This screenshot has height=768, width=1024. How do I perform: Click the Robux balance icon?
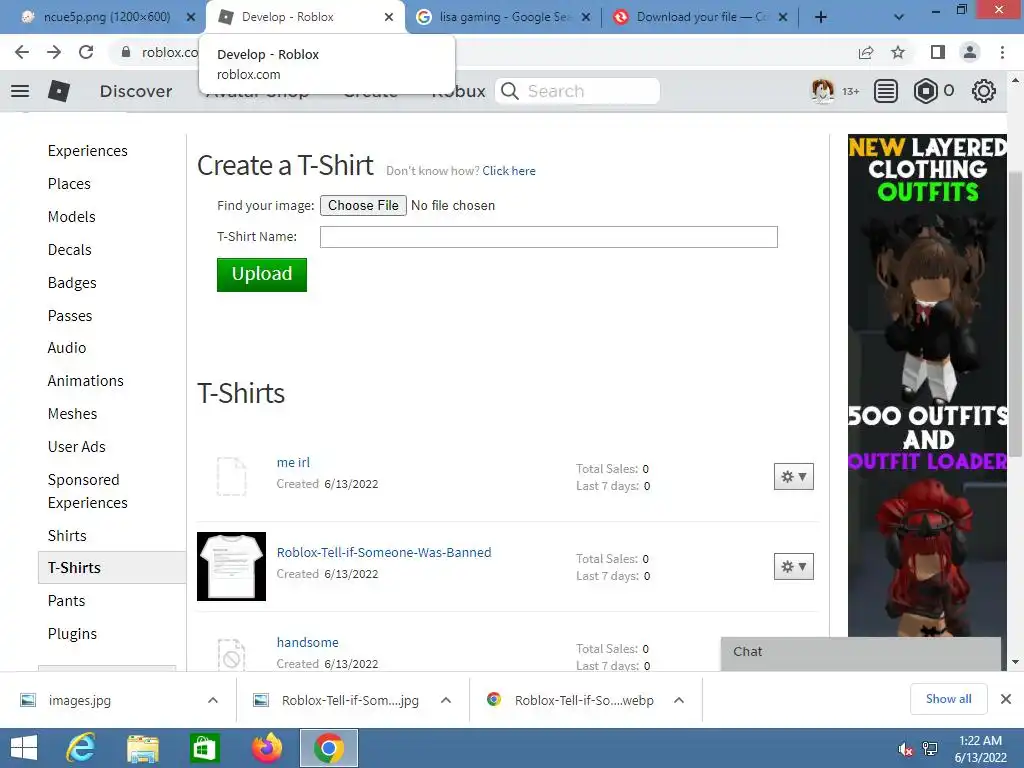click(x=925, y=91)
